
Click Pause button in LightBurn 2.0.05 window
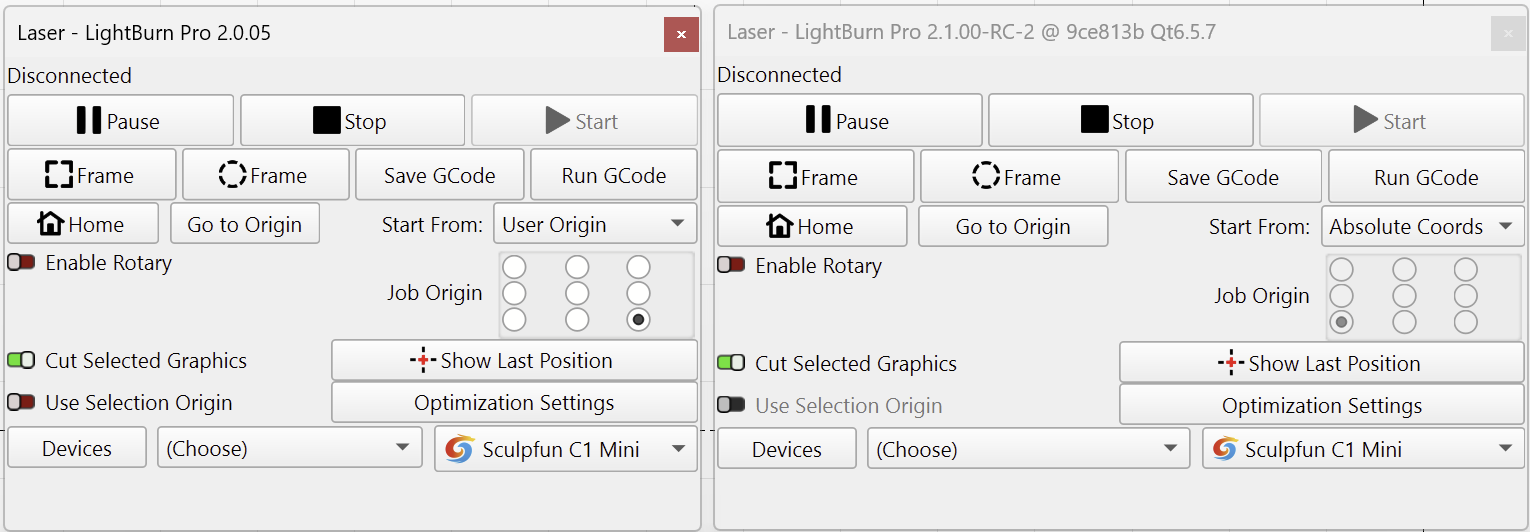pos(120,121)
